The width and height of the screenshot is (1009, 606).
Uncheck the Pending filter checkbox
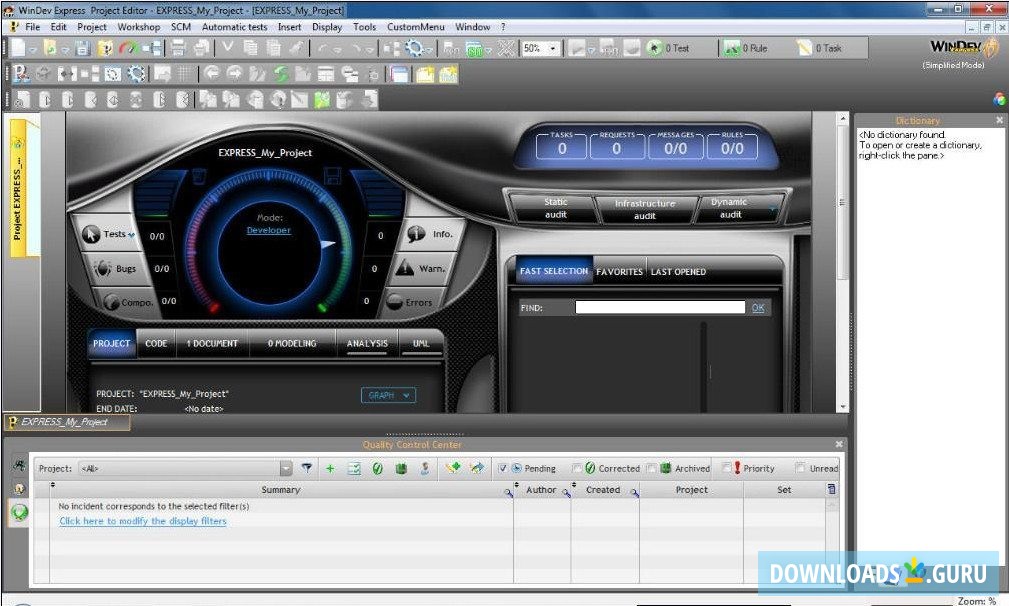click(x=502, y=468)
